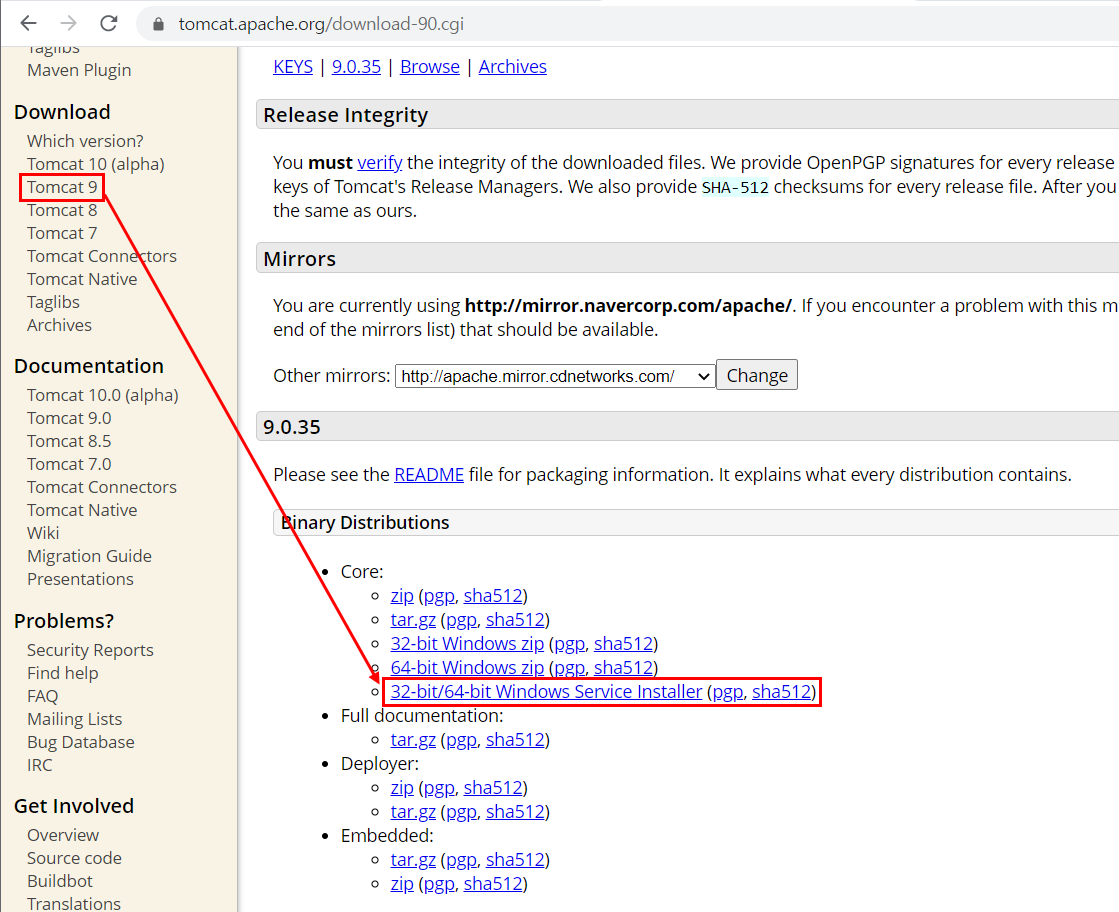Open Presentations in sidebar
The height and width of the screenshot is (912, 1119).
coord(80,579)
